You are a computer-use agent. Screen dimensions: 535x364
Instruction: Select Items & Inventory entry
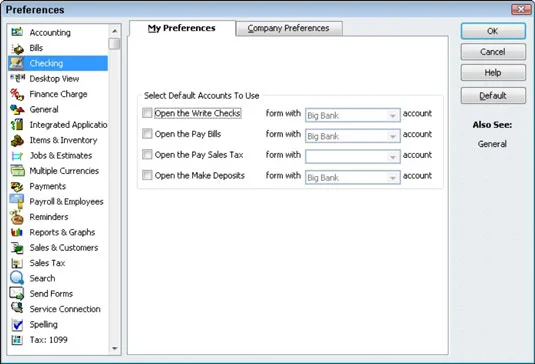[x=63, y=140]
